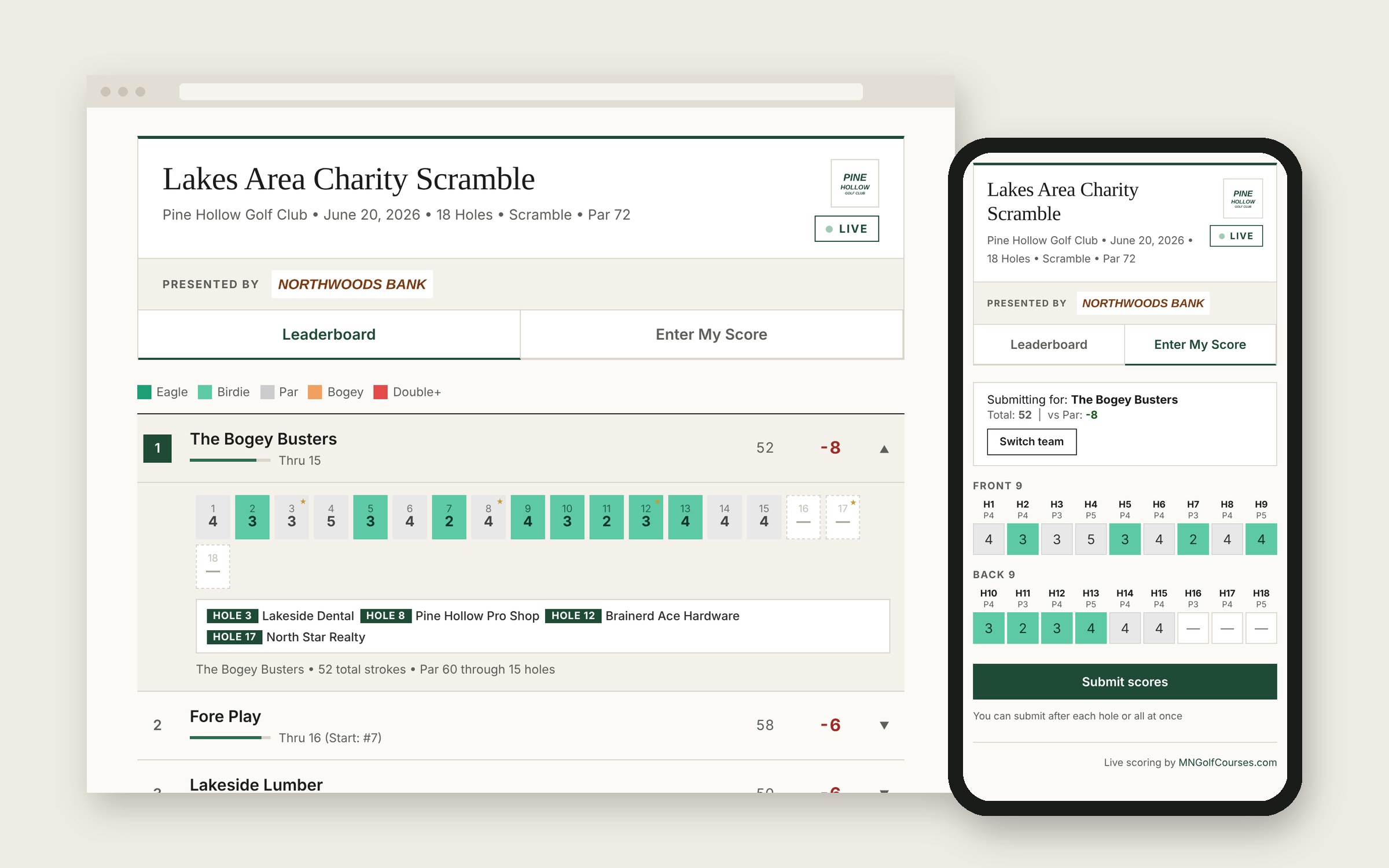Viewport: 1389px width, 868px height.
Task: Click empty H16 score box on phone
Action: [1193, 628]
